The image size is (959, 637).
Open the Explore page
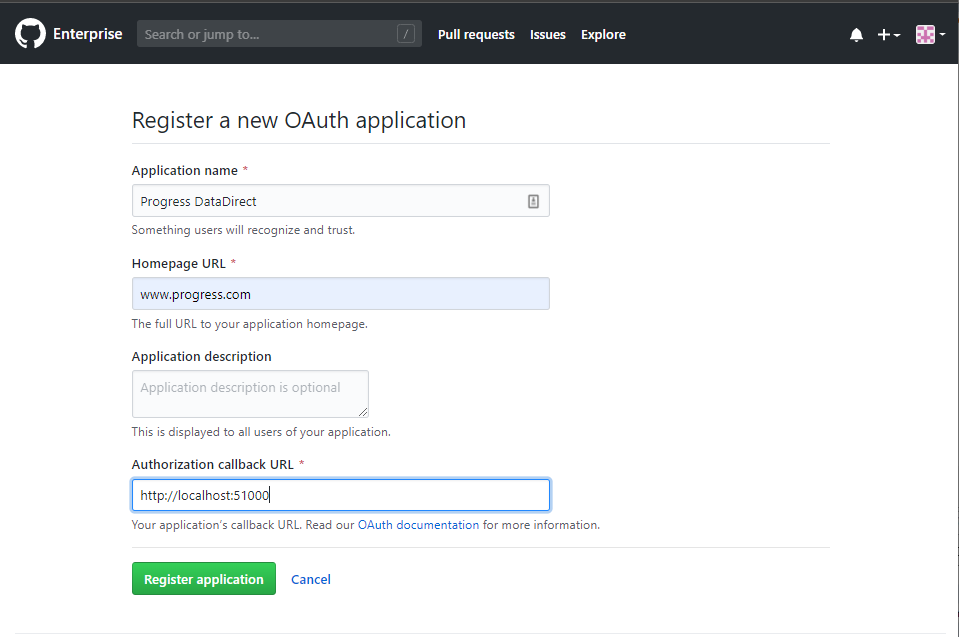point(603,35)
